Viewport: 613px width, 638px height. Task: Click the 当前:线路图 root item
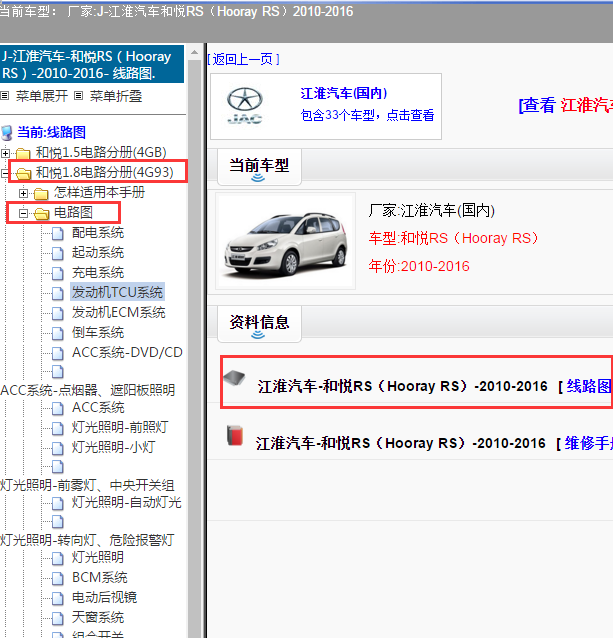click(51, 133)
